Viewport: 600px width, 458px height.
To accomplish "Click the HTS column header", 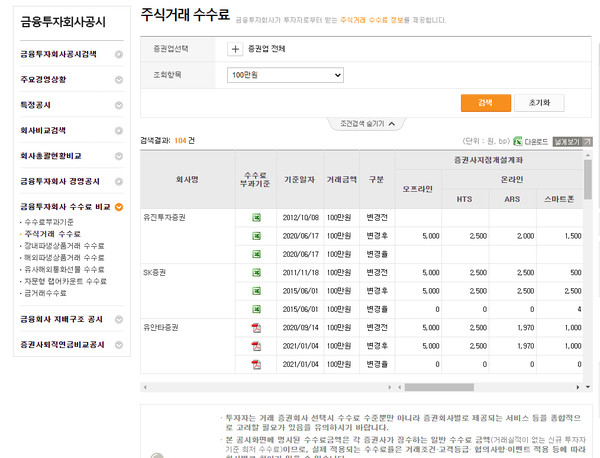I will [x=465, y=199].
